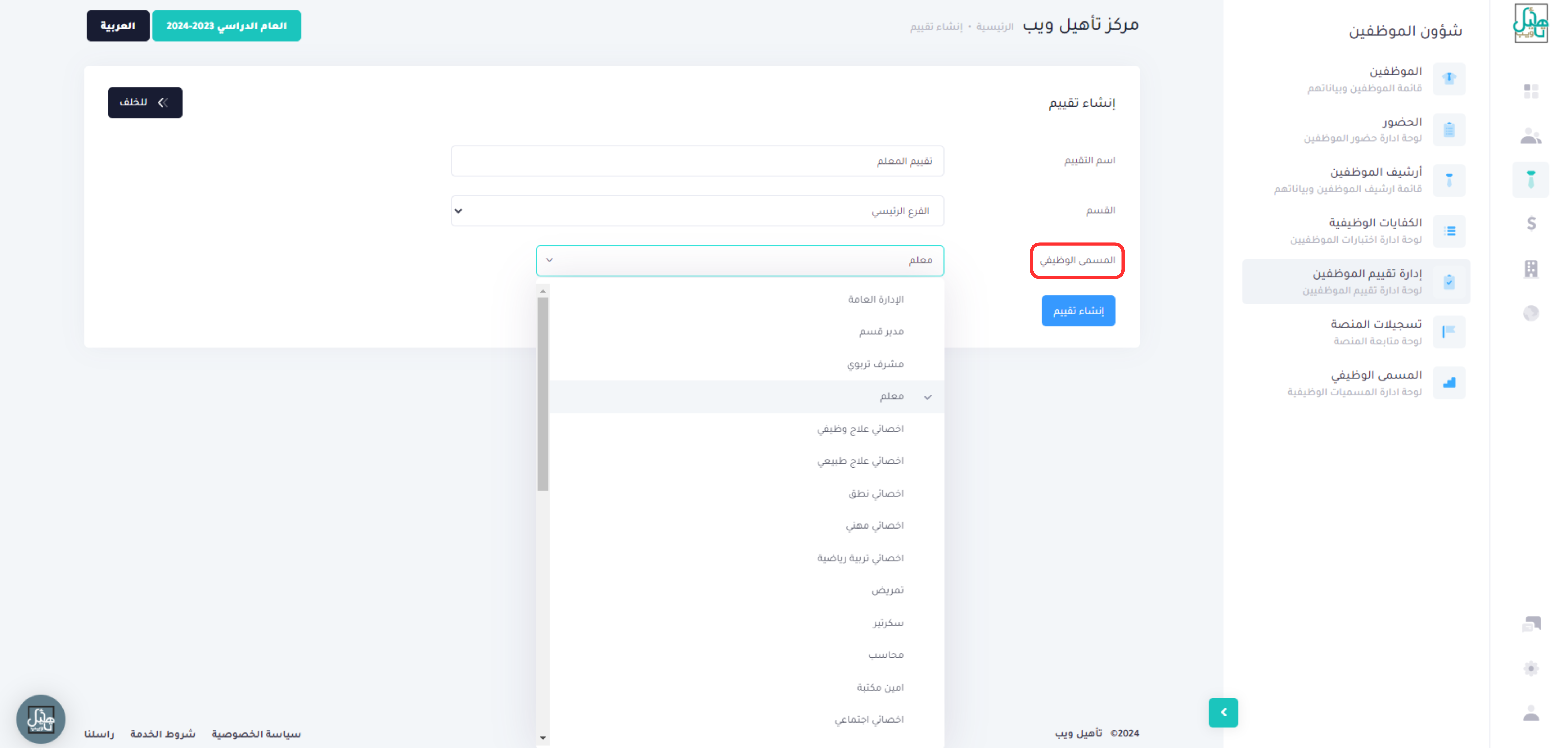Click the teal sidebar collapse arrow button
The height and width of the screenshot is (748, 1568).
coord(1223,712)
